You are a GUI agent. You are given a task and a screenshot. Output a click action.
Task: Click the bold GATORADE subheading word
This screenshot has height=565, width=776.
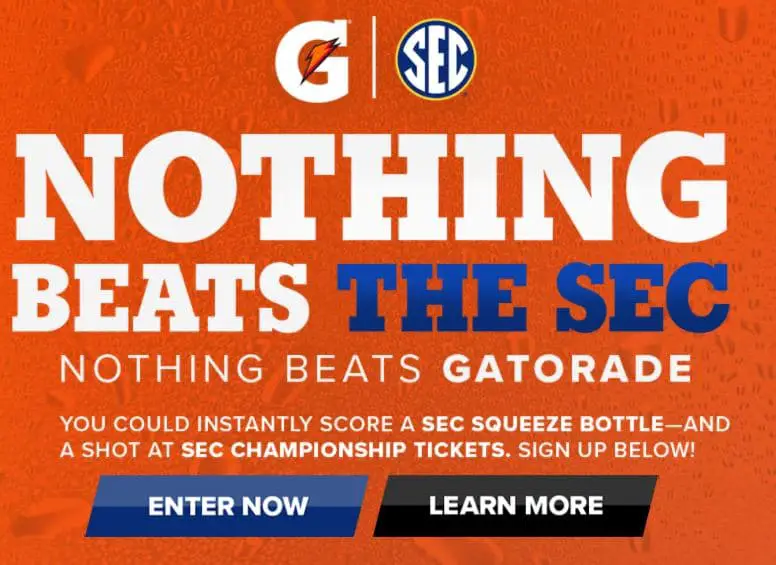tap(567, 369)
